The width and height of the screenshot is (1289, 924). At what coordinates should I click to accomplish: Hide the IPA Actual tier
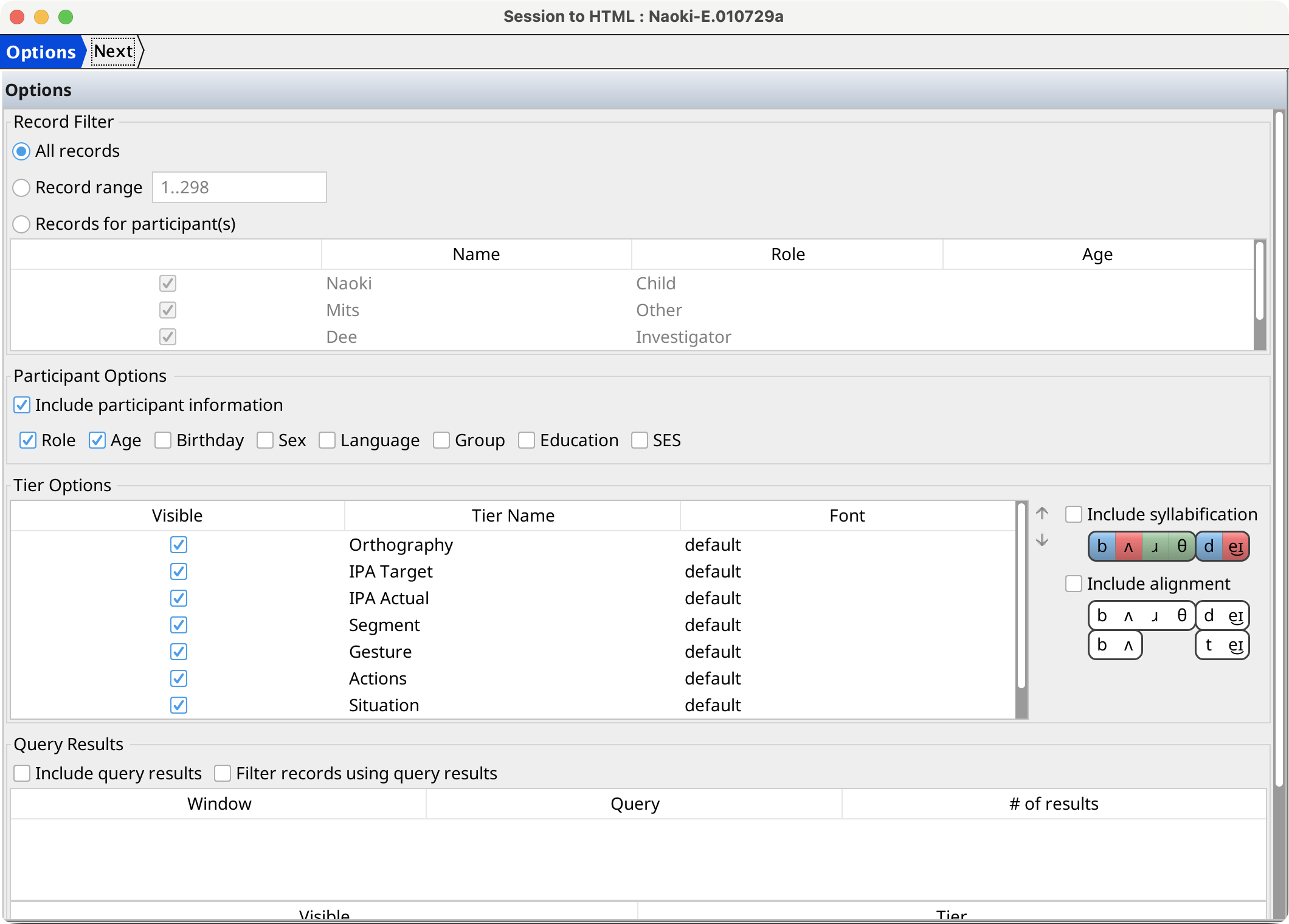tap(179, 598)
